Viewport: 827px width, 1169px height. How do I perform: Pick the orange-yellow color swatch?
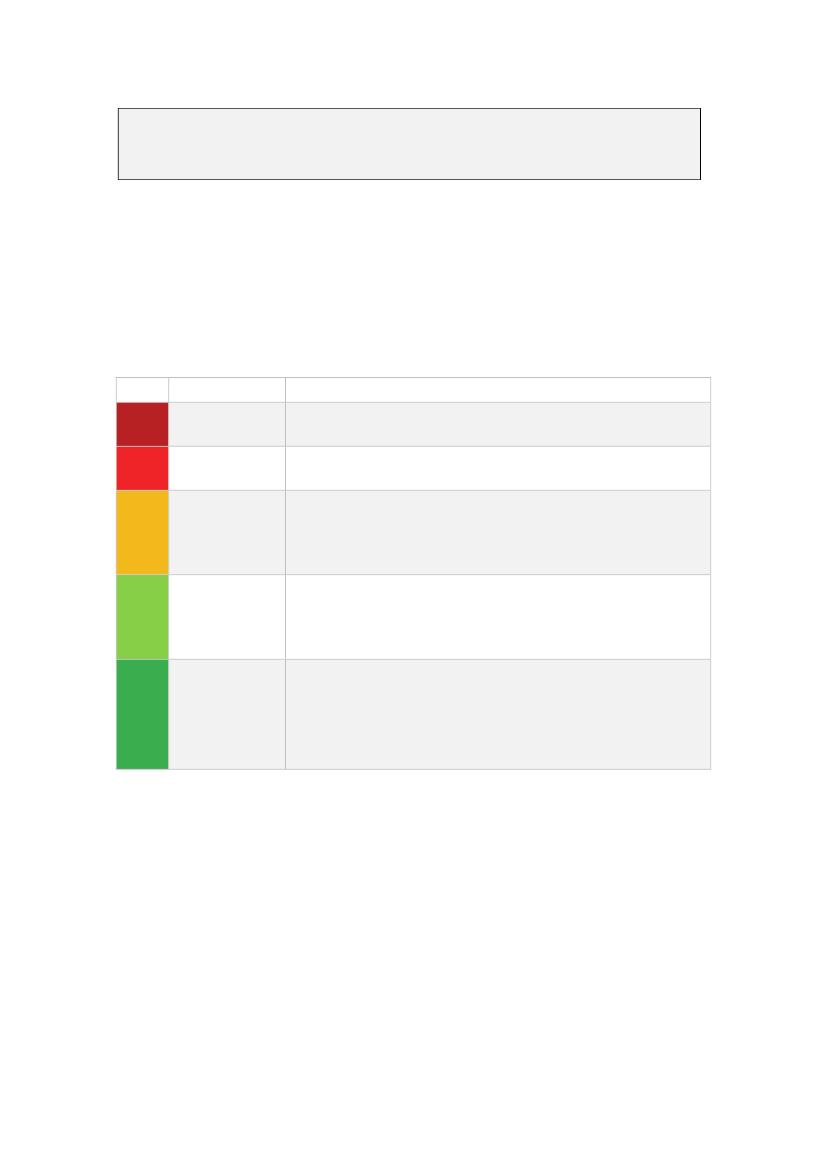point(142,532)
